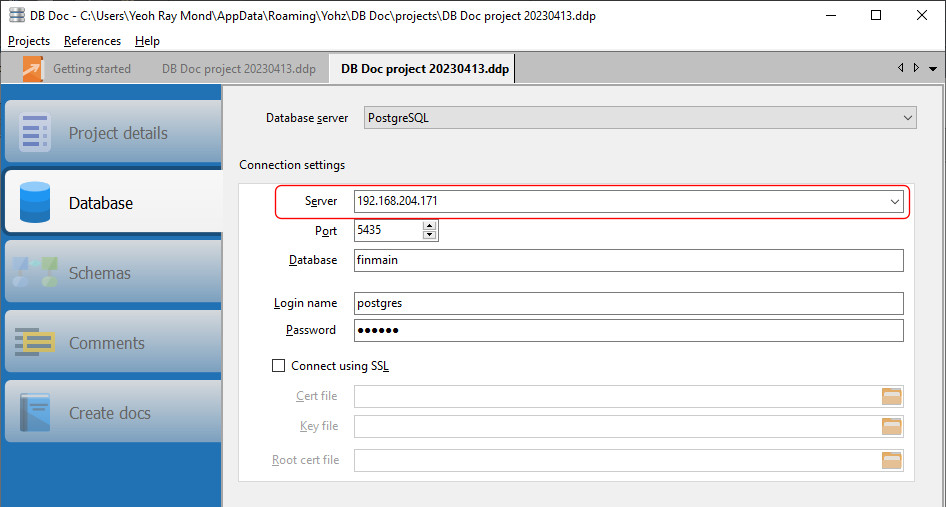Click the Database name input field
The image size is (946, 507).
pos(628,260)
